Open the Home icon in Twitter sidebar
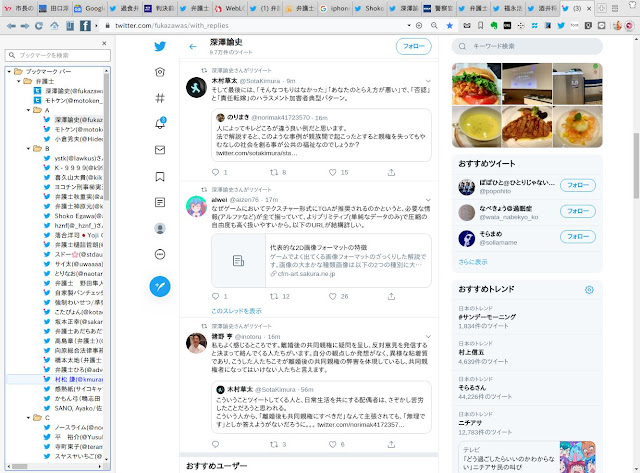640x473 pixels. (x=160, y=72)
